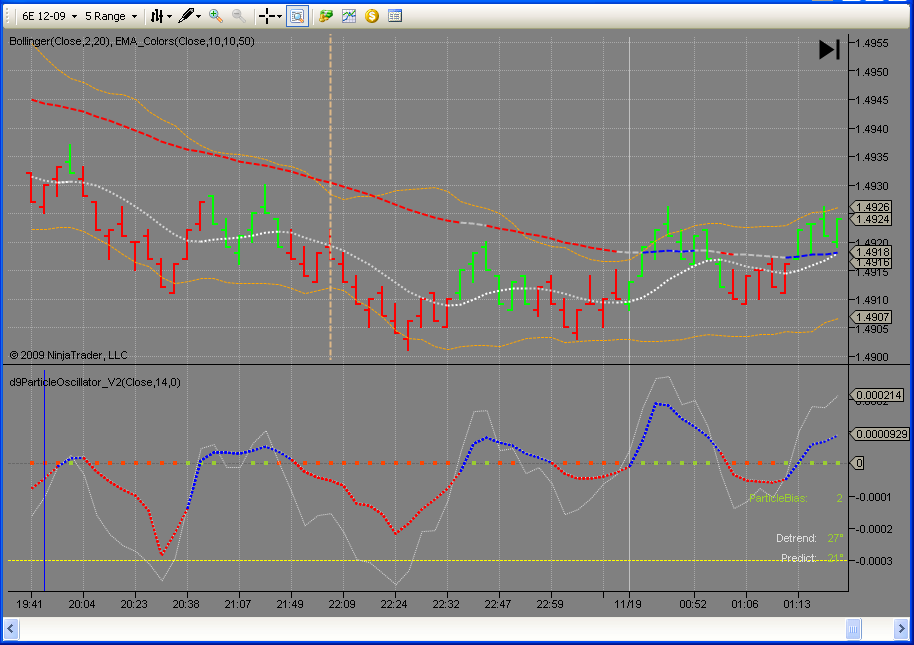Screen dimensions: 914x645
Task: Click the toolbar drag grip handle
Action: (8, 16)
